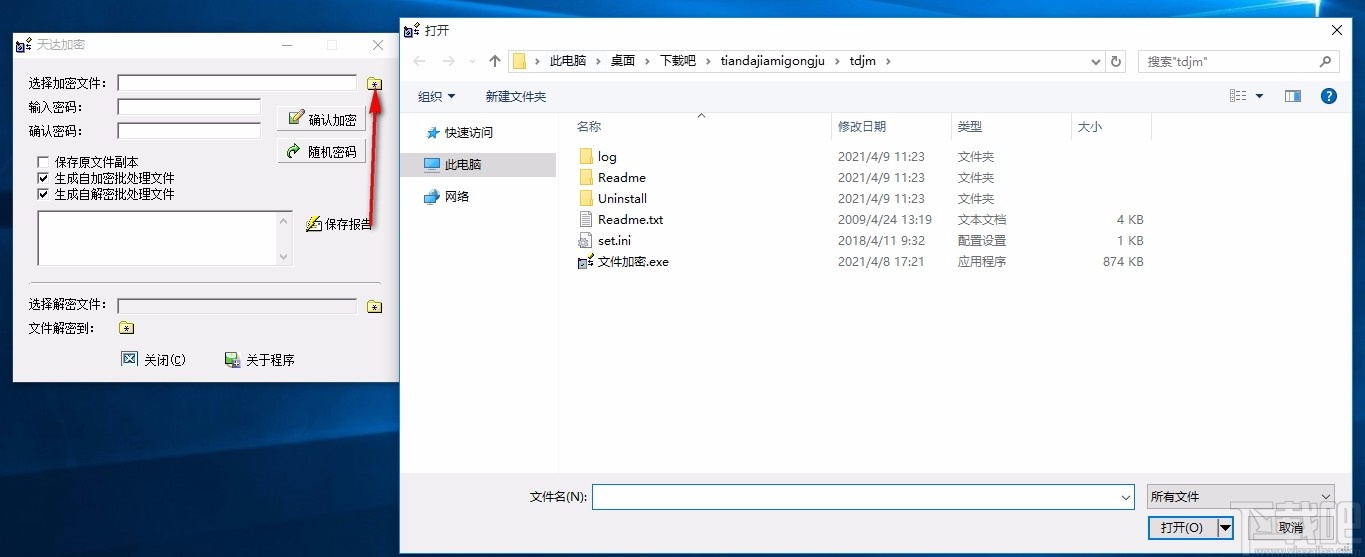Click help question mark icon

coord(1329,96)
